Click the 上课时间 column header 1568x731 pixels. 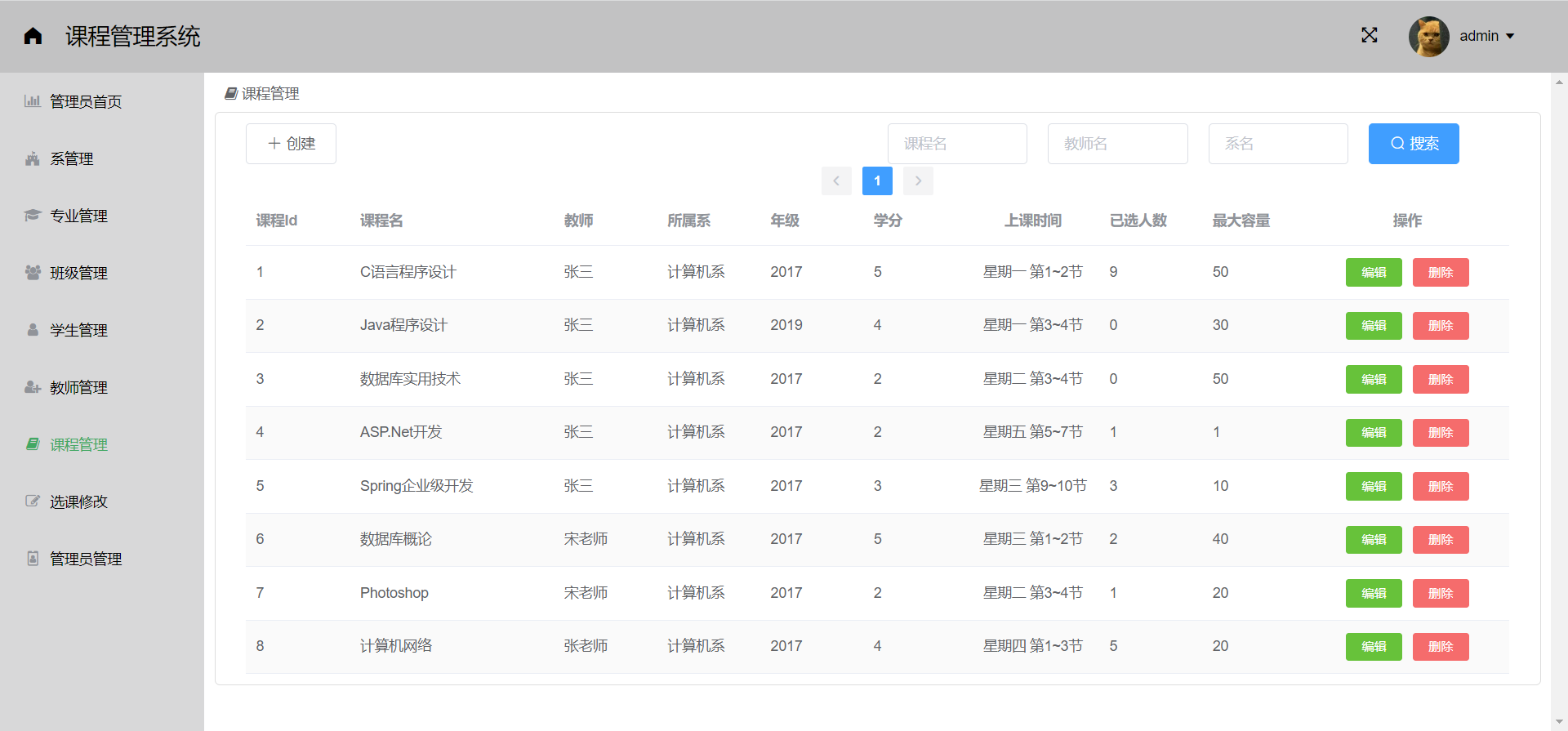[1032, 221]
